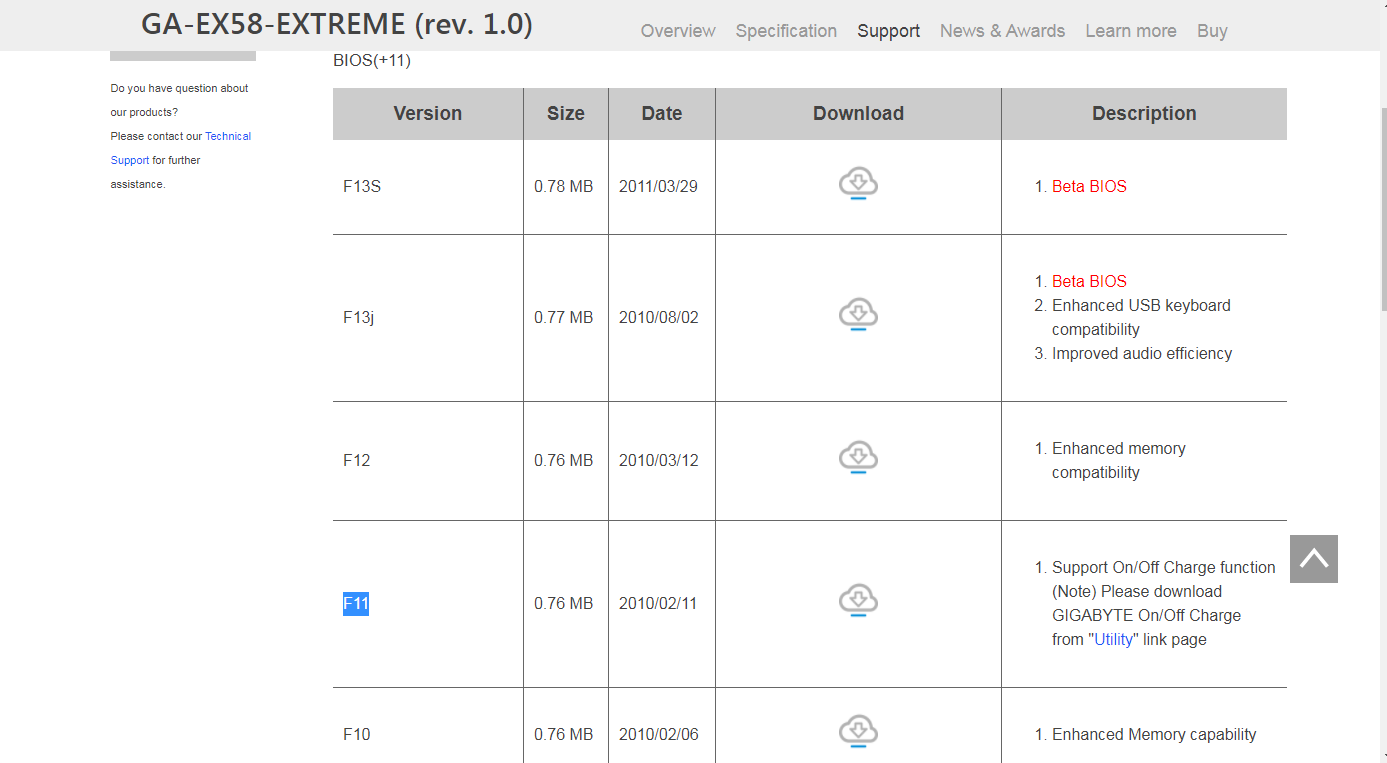Download the F13j BIOS file
The image size is (1387, 763).
click(x=858, y=315)
